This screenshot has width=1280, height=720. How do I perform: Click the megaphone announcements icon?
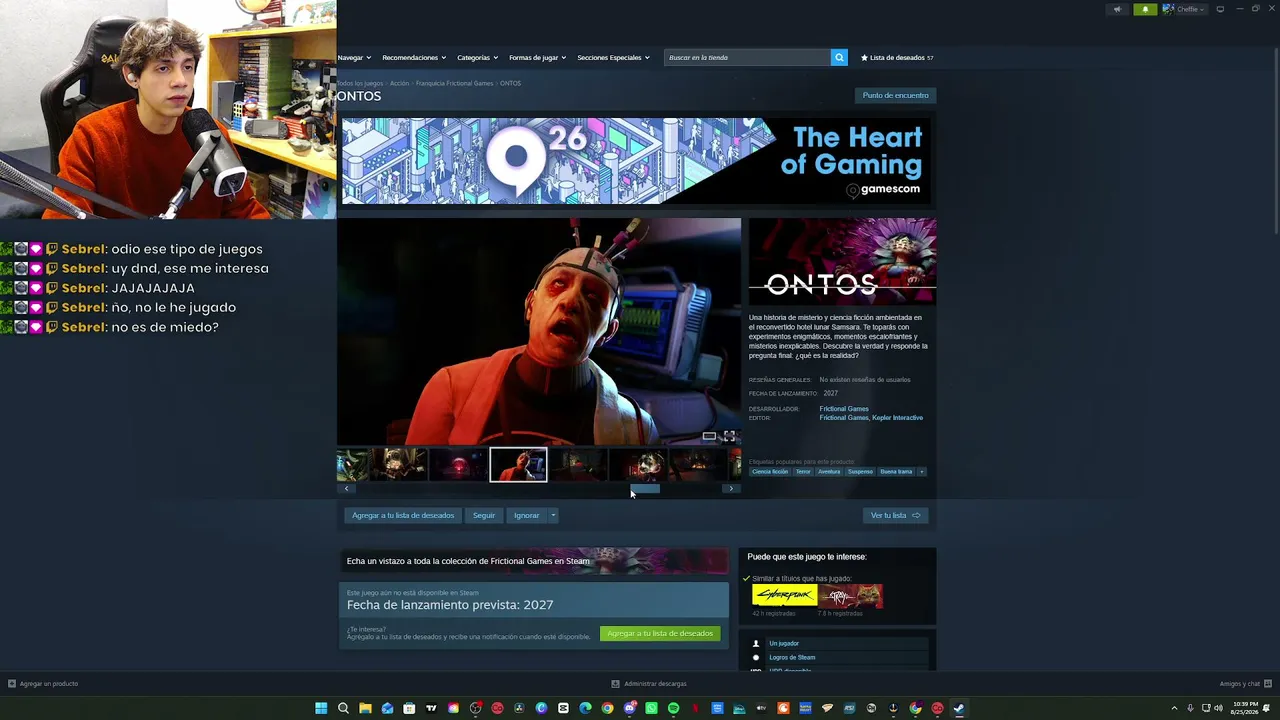point(1117,9)
